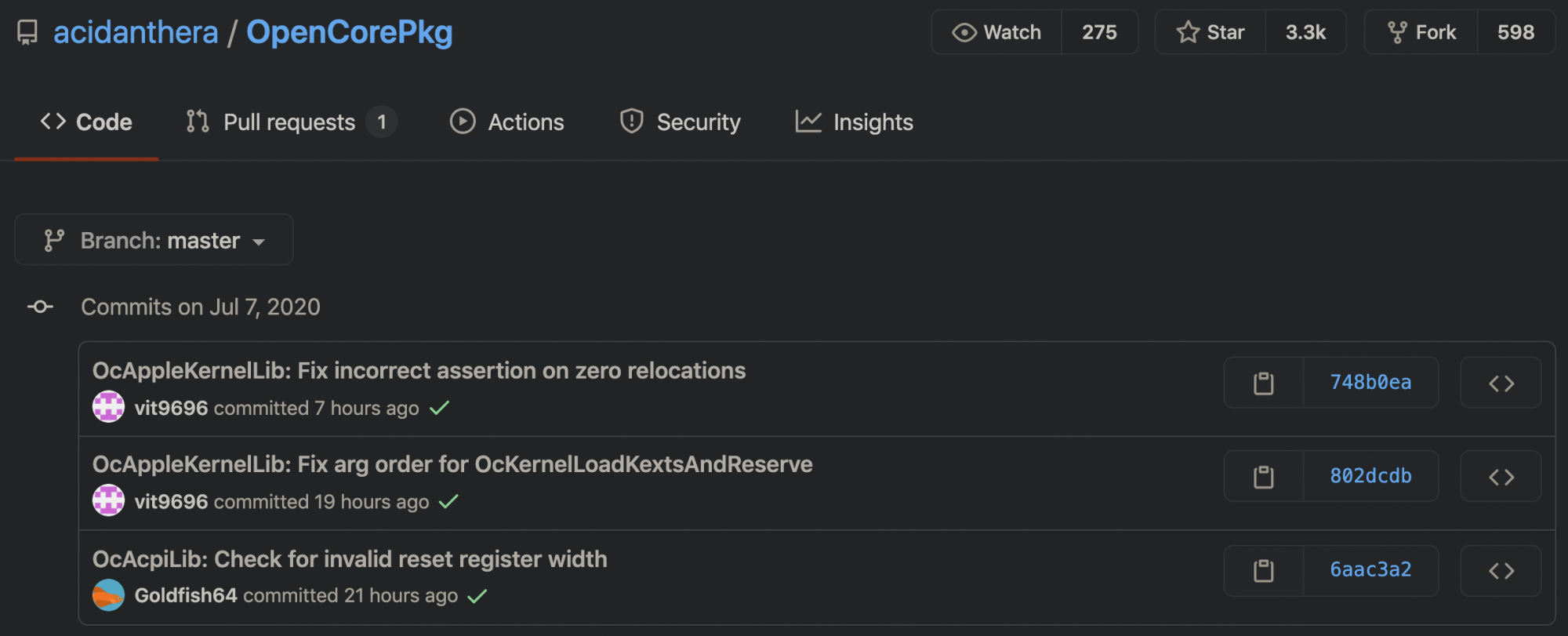Image resolution: width=1568 pixels, height=636 pixels.
Task: Browse repository at commit 802dcdb
Action: [1501, 477]
